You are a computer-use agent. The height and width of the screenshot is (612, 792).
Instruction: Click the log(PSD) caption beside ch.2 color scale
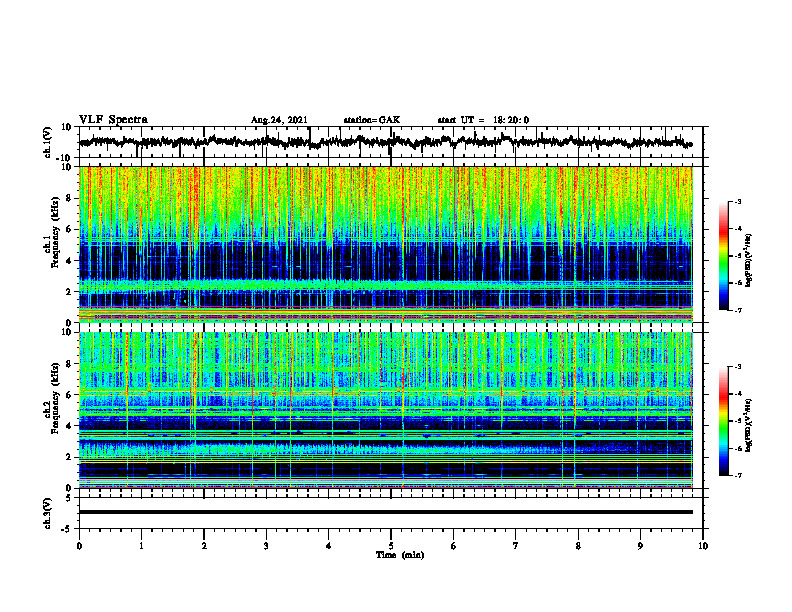point(749,426)
